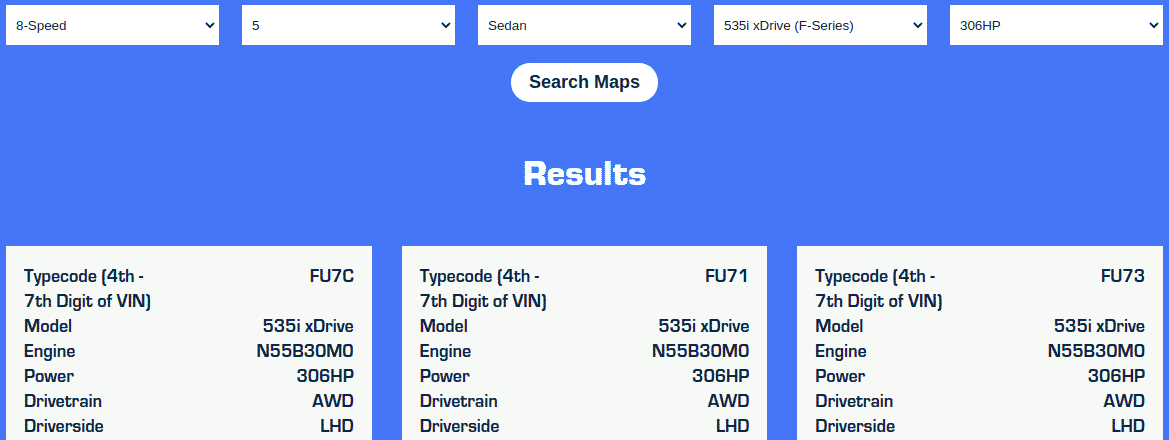Click the Typecode label in FU71 card
Screen dimensions: 1169x440
(483, 289)
